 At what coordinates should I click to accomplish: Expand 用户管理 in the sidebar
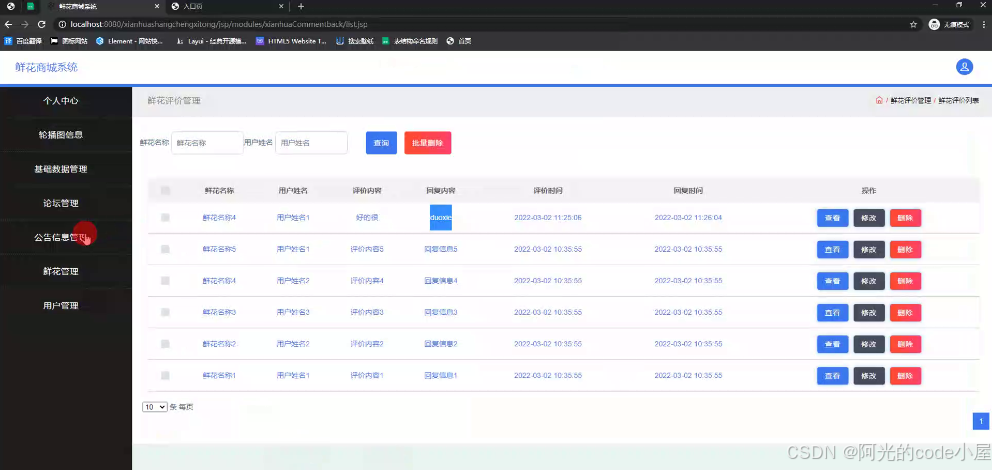(x=61, y=306)
